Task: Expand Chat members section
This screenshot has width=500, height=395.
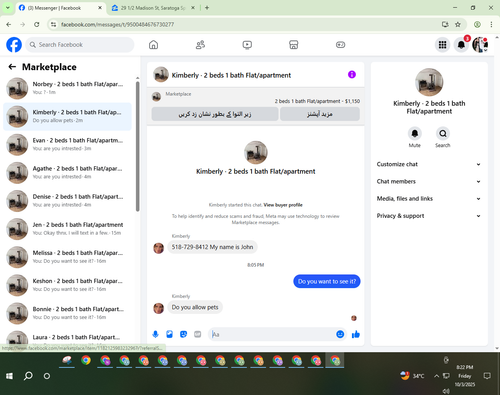Action: 429,181
